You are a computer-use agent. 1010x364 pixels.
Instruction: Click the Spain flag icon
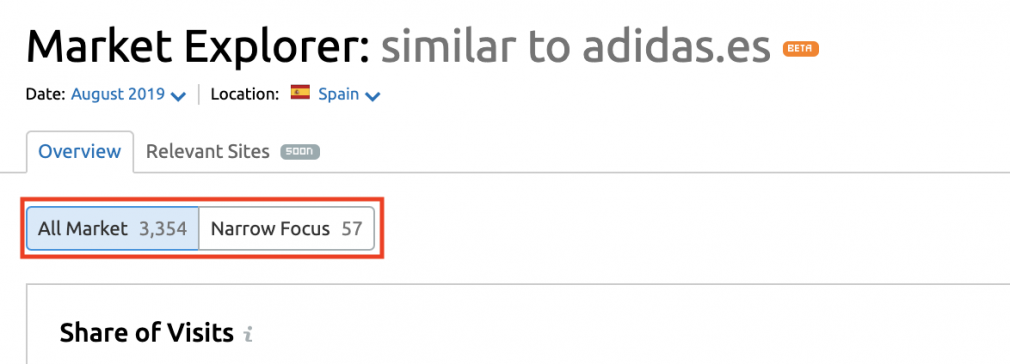point(300,93)
